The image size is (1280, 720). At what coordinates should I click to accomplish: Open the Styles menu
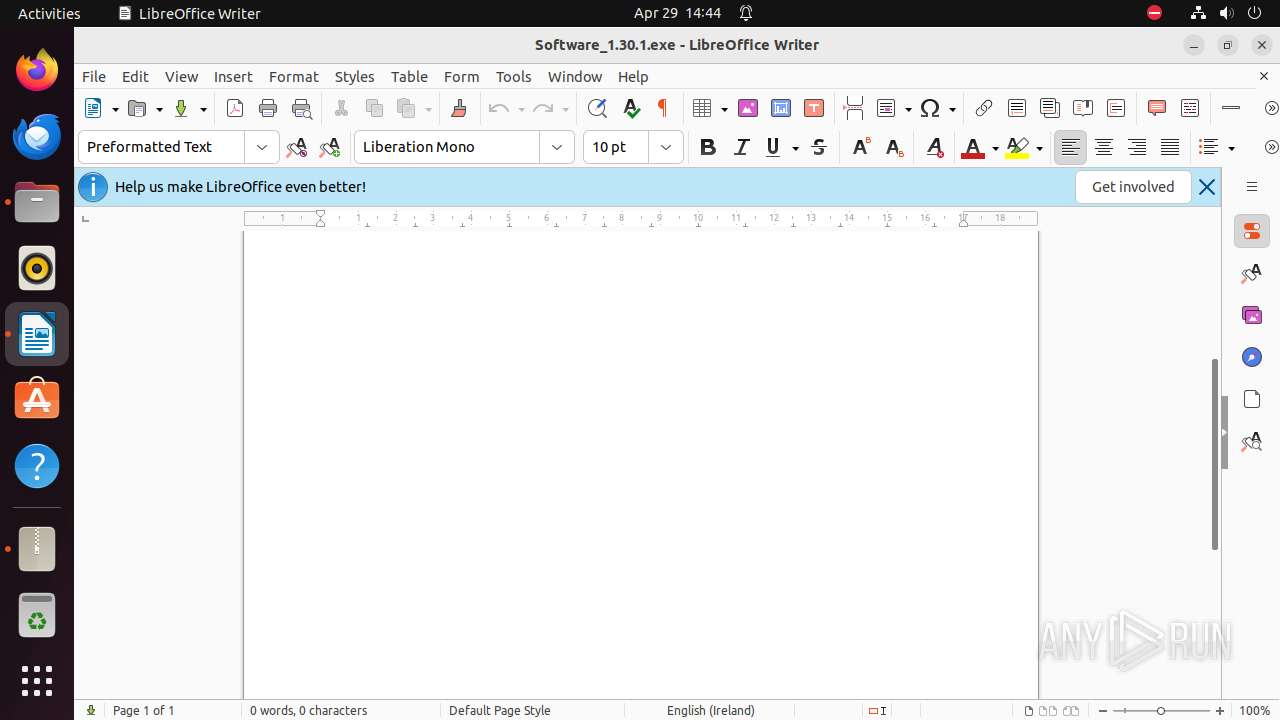point(354,76)
